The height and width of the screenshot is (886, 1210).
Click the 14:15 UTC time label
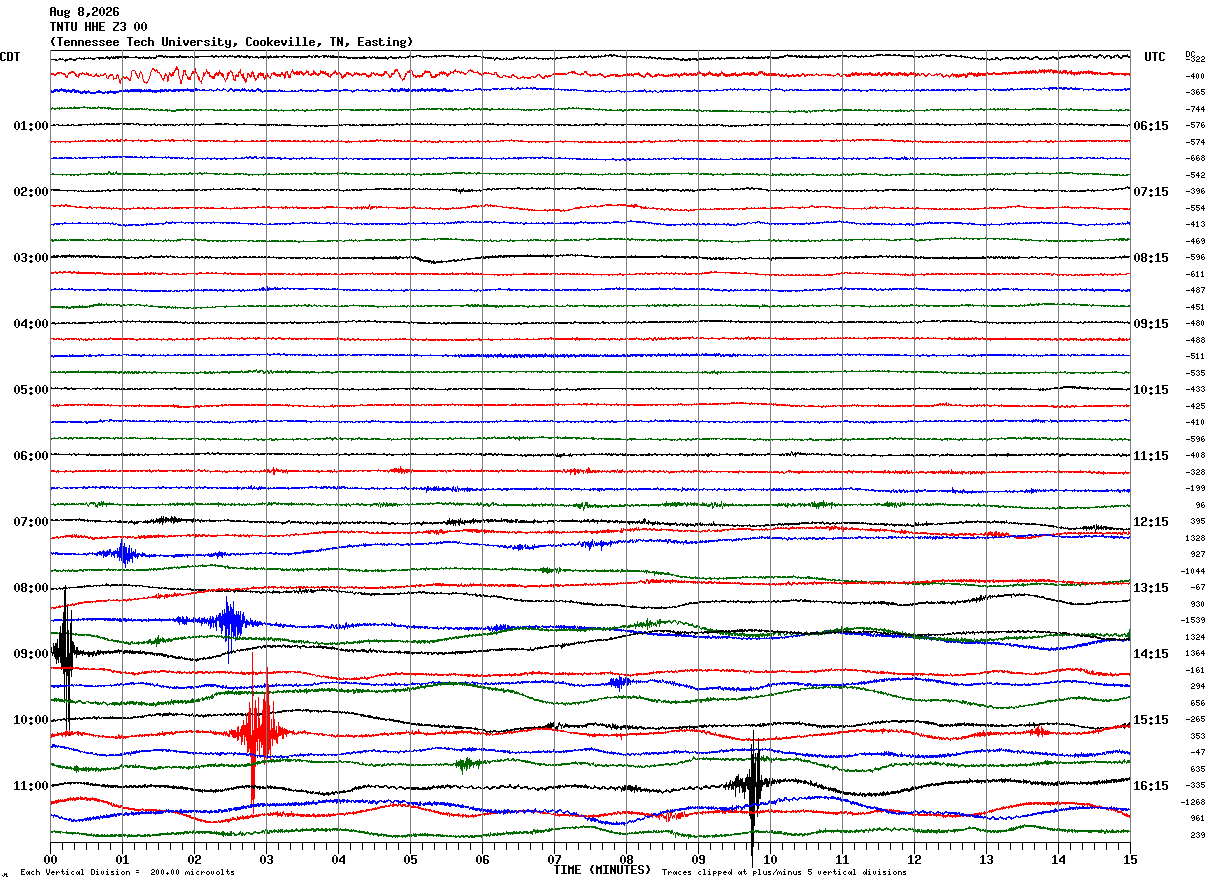[1151, 654]
